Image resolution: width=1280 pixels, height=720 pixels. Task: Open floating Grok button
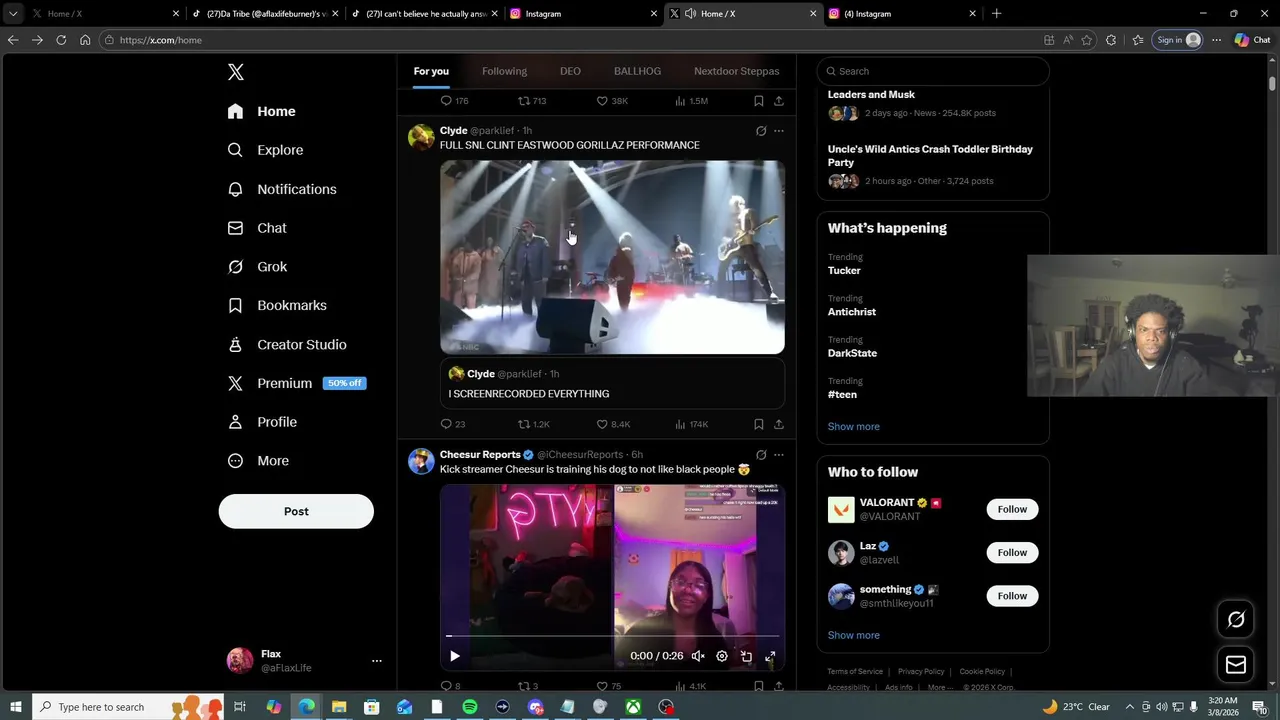1236,620
